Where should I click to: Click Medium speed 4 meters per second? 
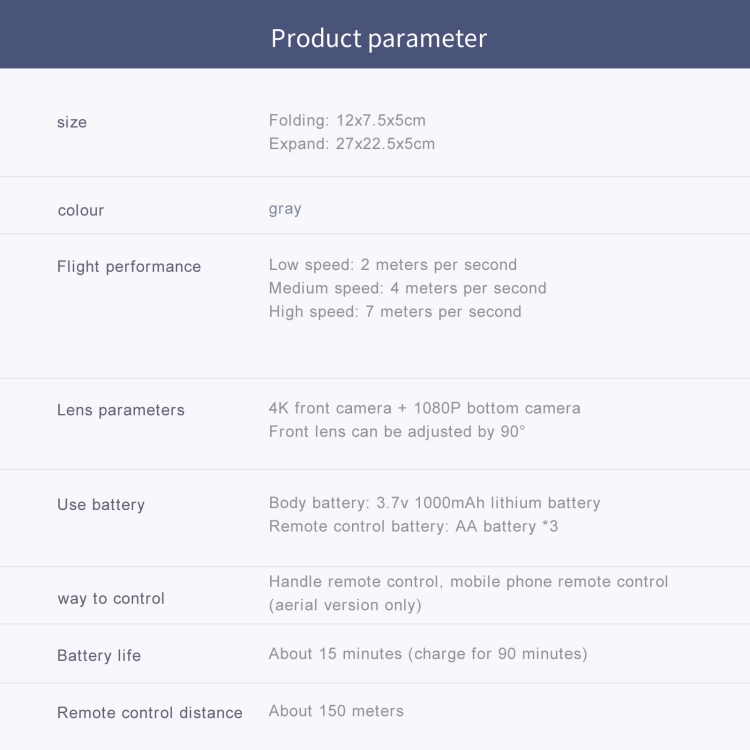[x=407, y=288]
